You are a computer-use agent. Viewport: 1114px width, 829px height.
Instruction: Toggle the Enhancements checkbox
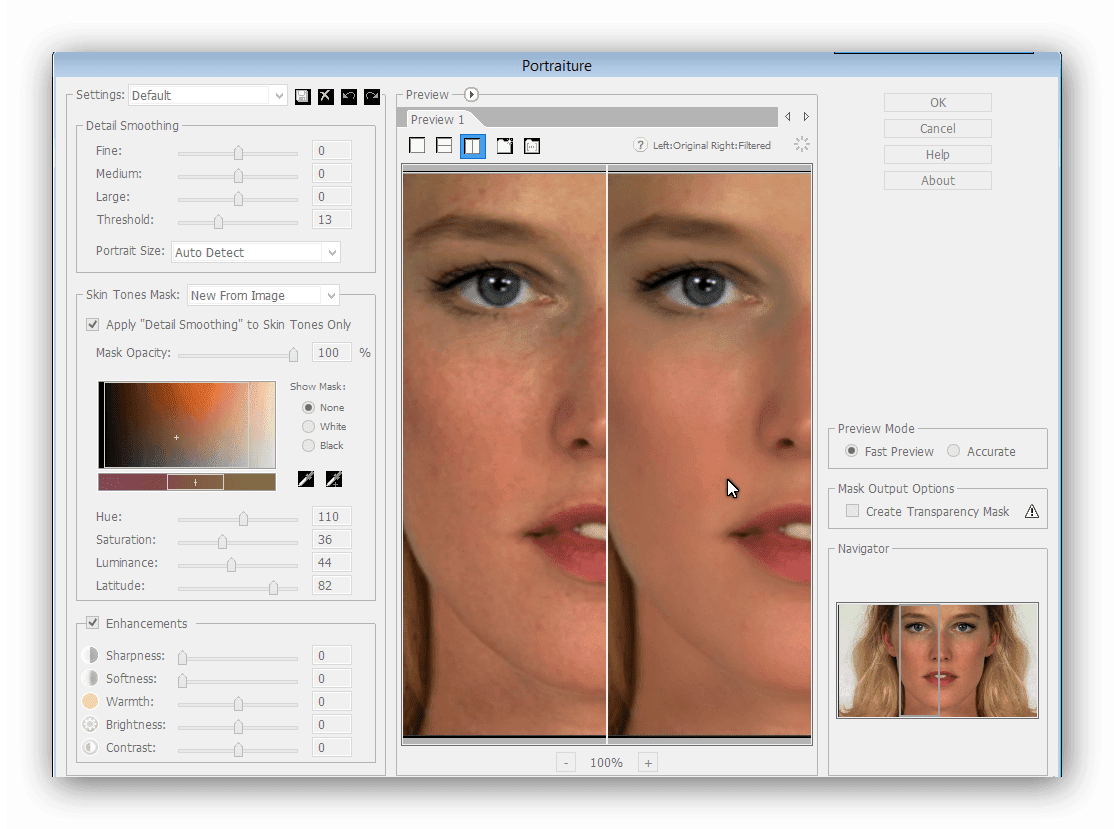[x=93, y=623]
